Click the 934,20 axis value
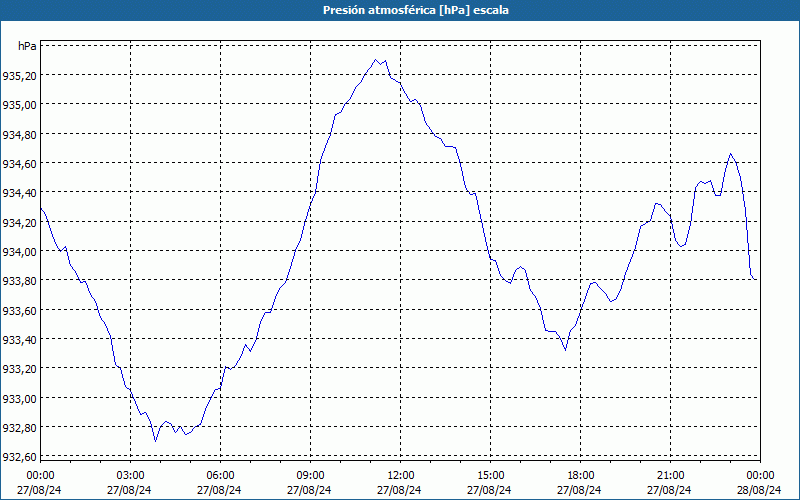Screen dimensions: 800x500 (20, 222)
